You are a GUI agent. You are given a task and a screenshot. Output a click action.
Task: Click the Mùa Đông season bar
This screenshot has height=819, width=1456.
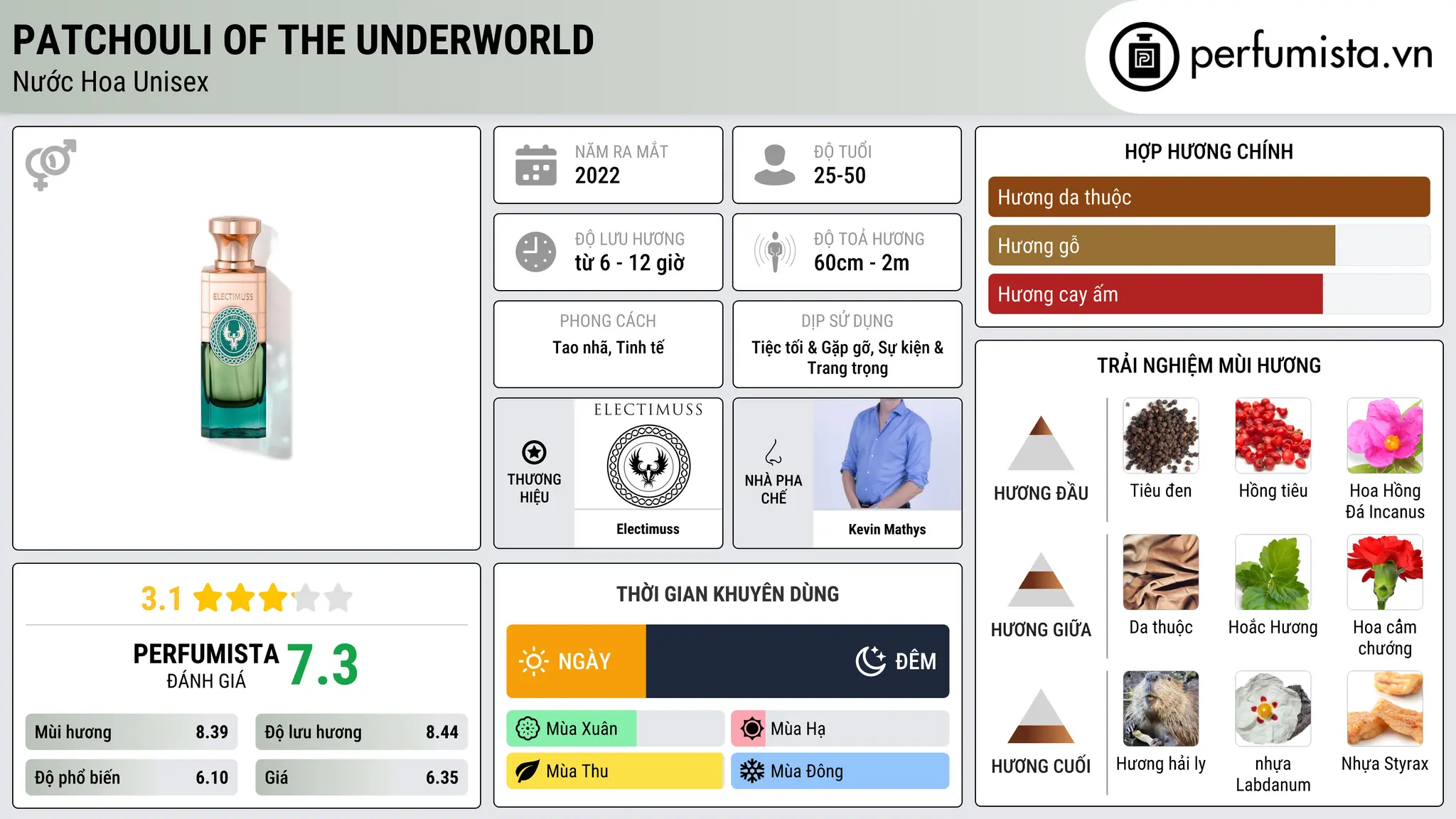tap(840, 771)
